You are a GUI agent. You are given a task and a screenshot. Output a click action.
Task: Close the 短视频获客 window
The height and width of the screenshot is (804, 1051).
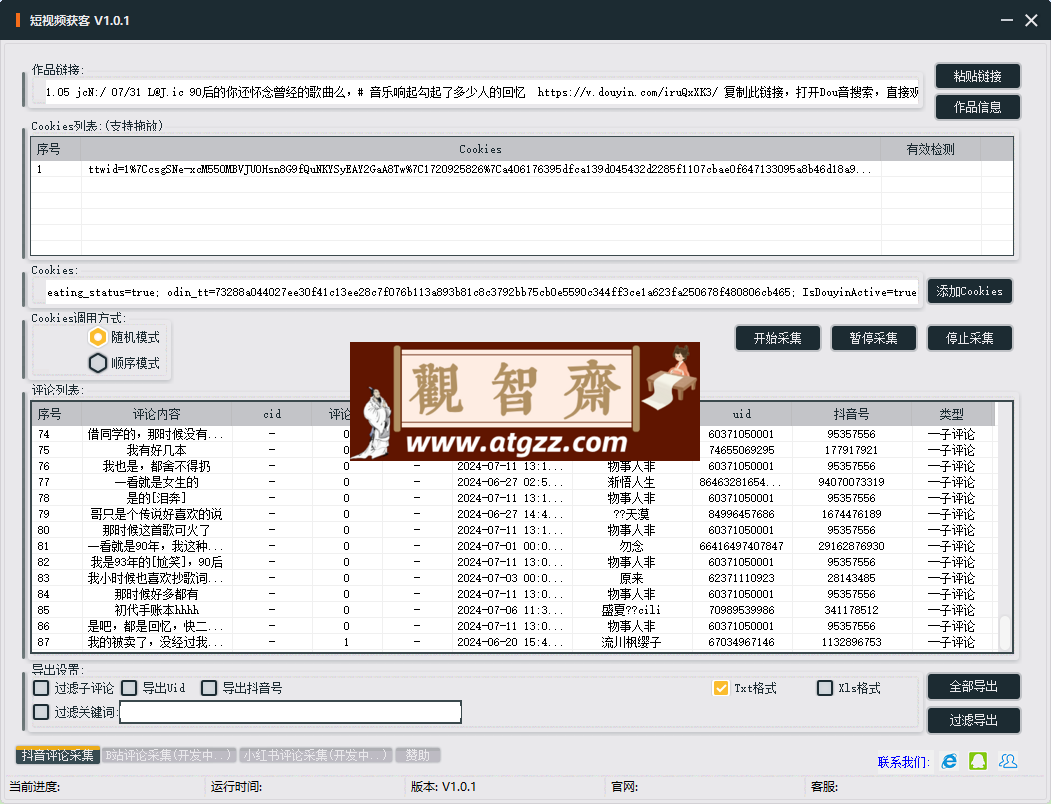click(1032, 20)
